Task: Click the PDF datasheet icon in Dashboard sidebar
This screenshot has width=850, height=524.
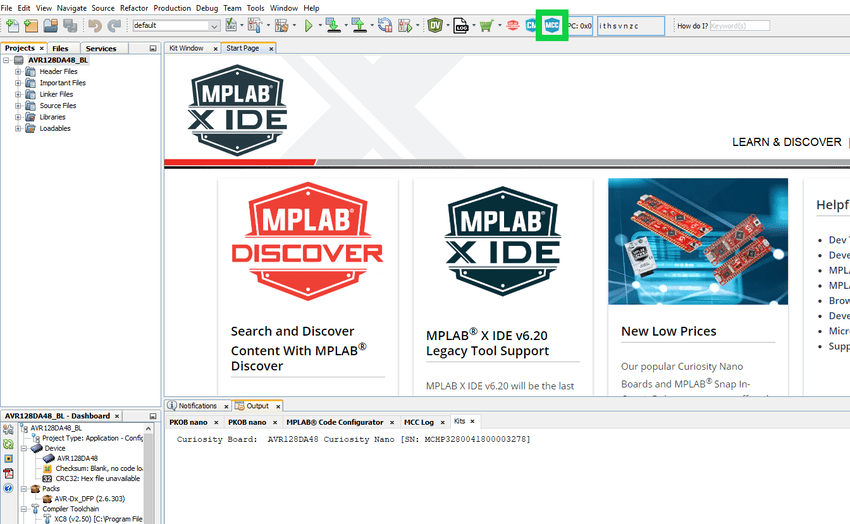Action: coord(8,473)
